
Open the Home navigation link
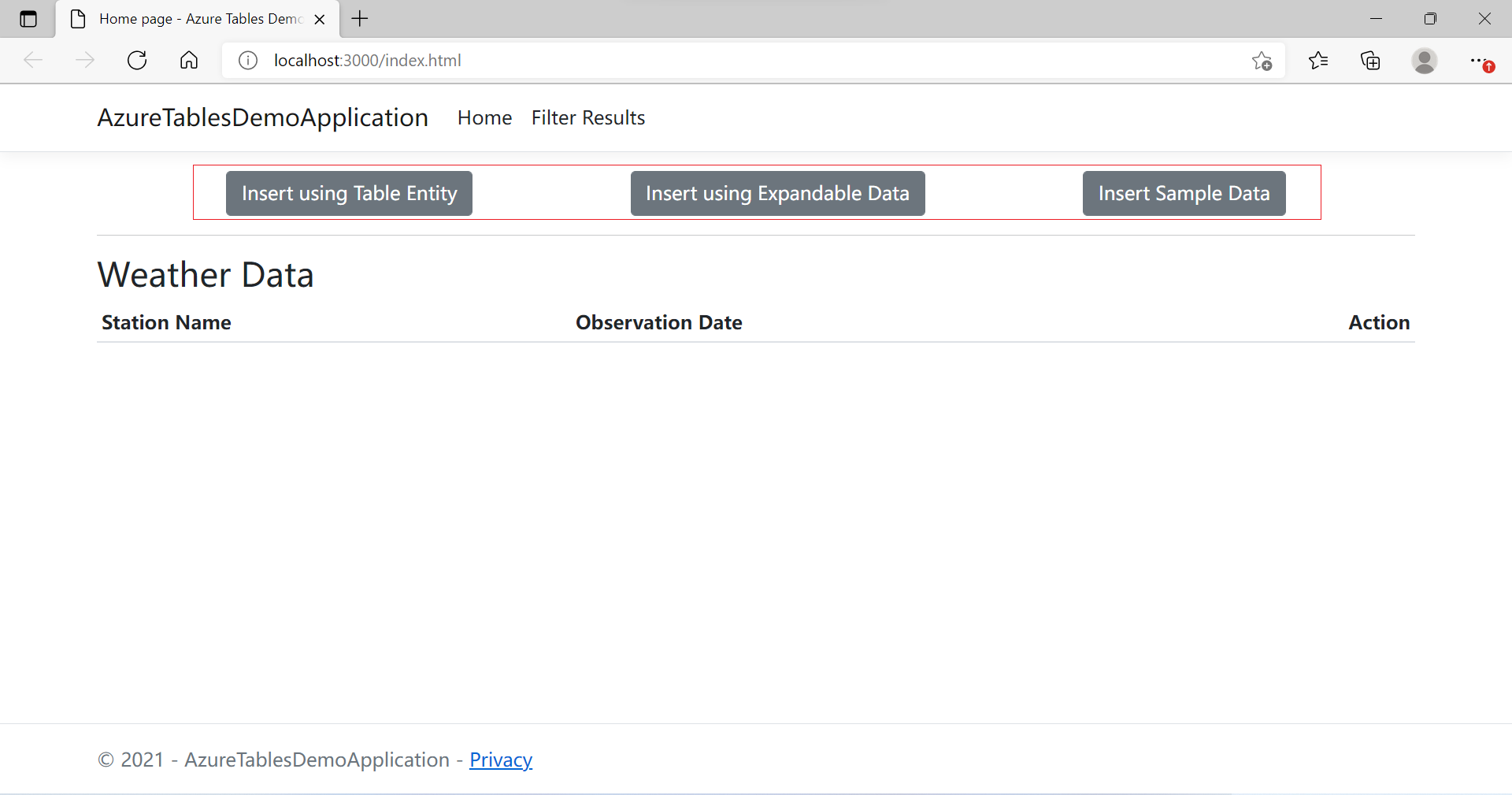[484, 118]
